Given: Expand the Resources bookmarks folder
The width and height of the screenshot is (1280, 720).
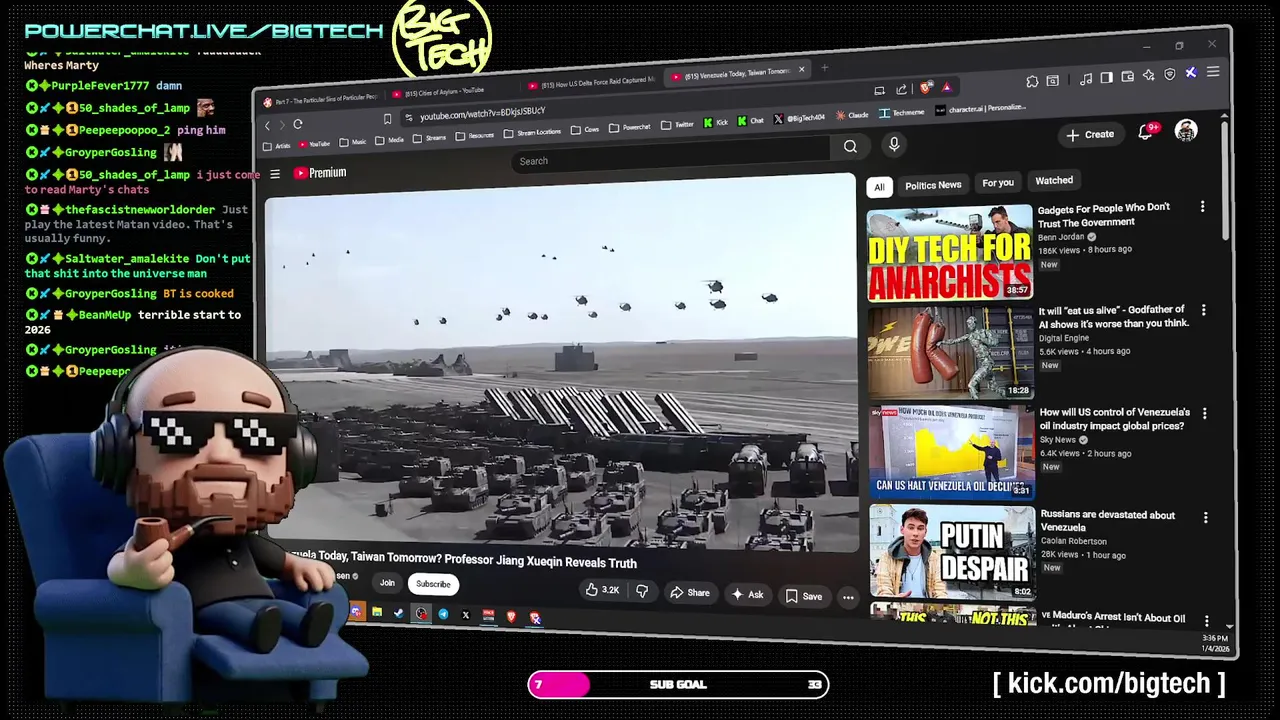Looking at the screenshot, I should tap(476, 136).
